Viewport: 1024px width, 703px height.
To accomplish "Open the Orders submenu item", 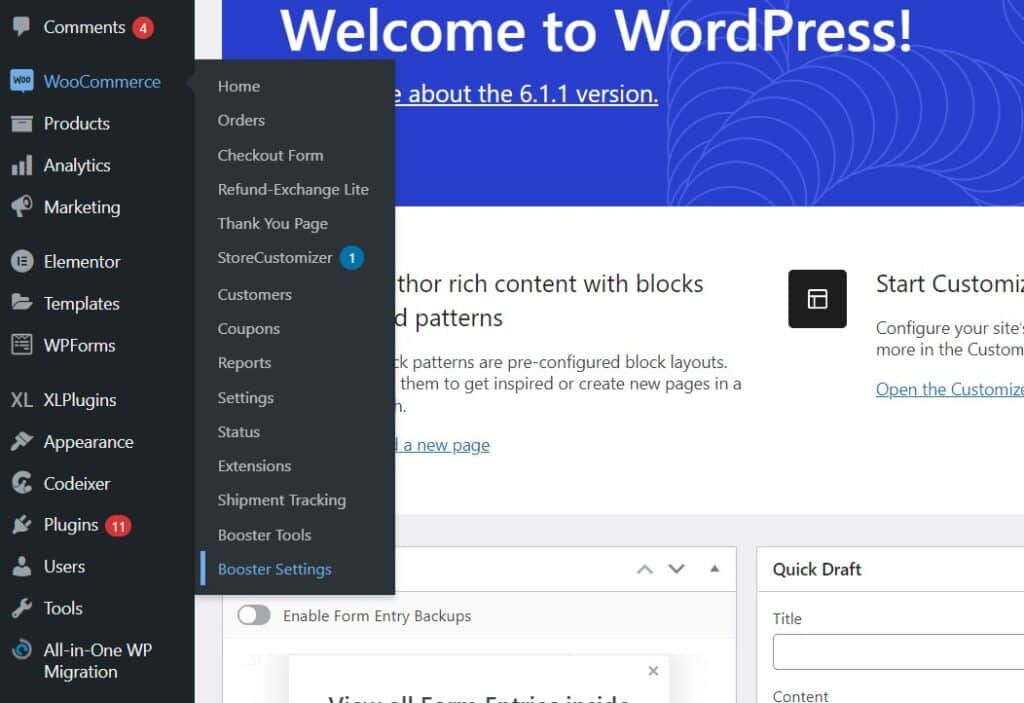I will pyautogui.click(x=242, y=120).
